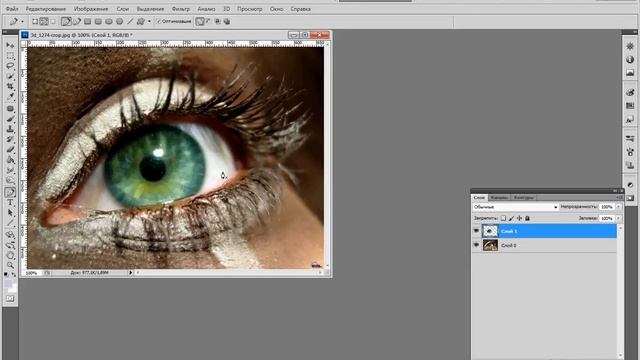Select the Crop tool
Screen dimensions: 640x360
[10, 86]
